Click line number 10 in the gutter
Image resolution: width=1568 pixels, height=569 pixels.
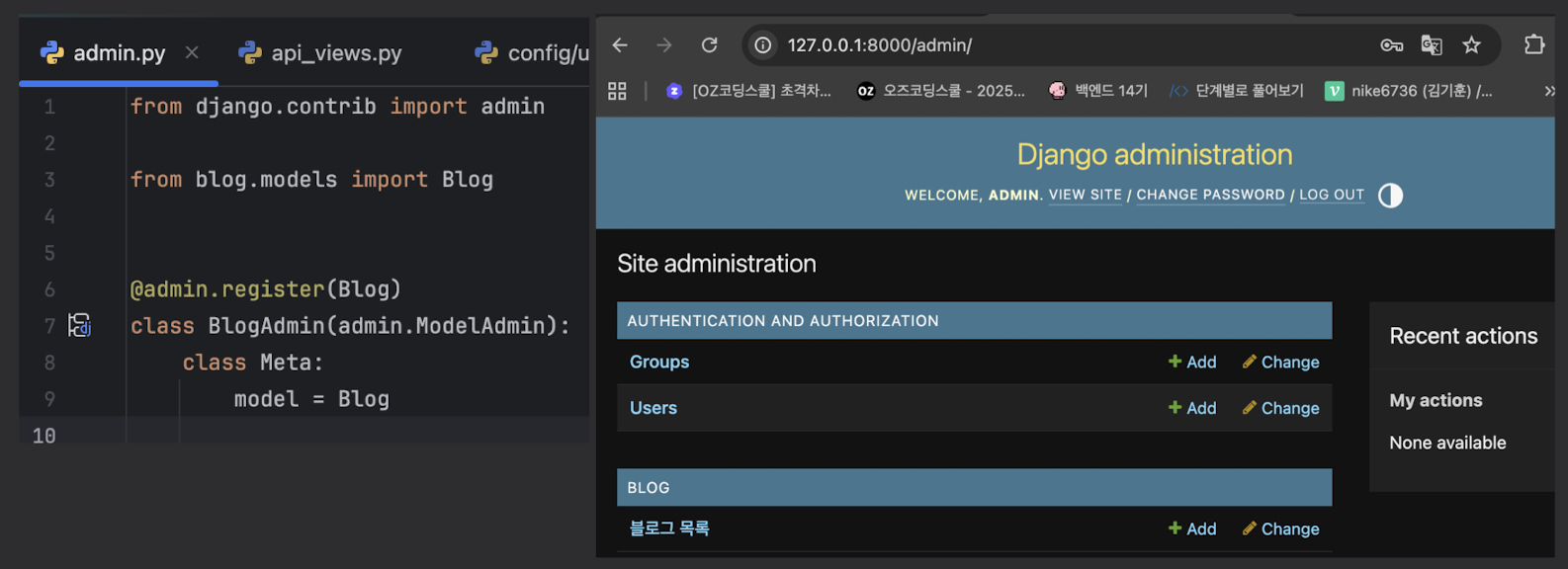pos(44,436)
